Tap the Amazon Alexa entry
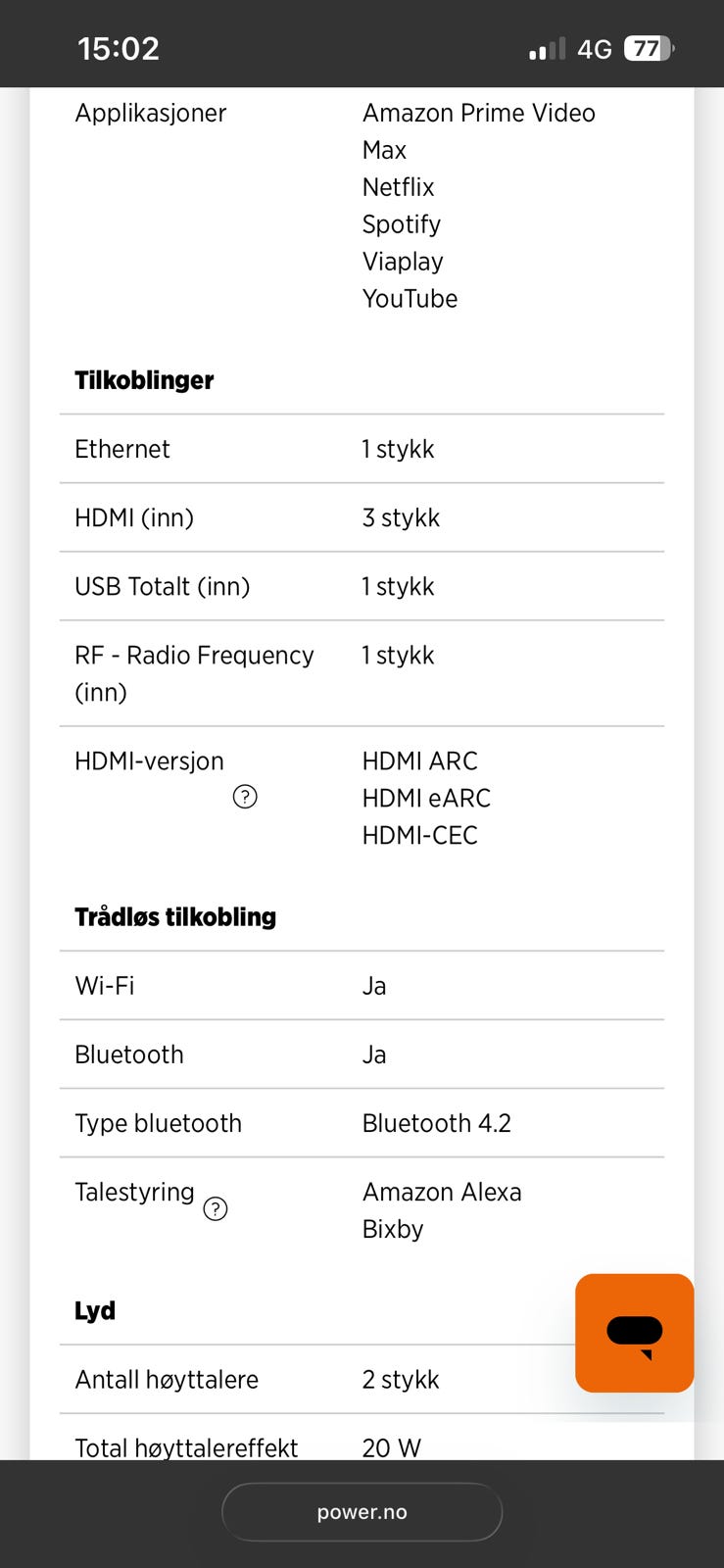 [442, 1192]
